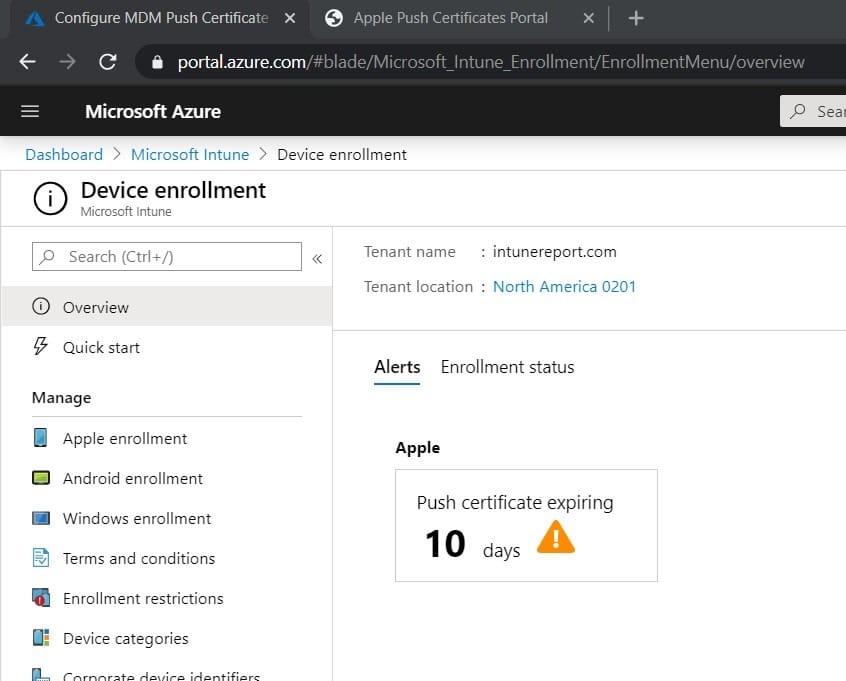Viewport: 846px width, 681px height.
Task: Click the Tenant location label
Action: click(418, 286)
